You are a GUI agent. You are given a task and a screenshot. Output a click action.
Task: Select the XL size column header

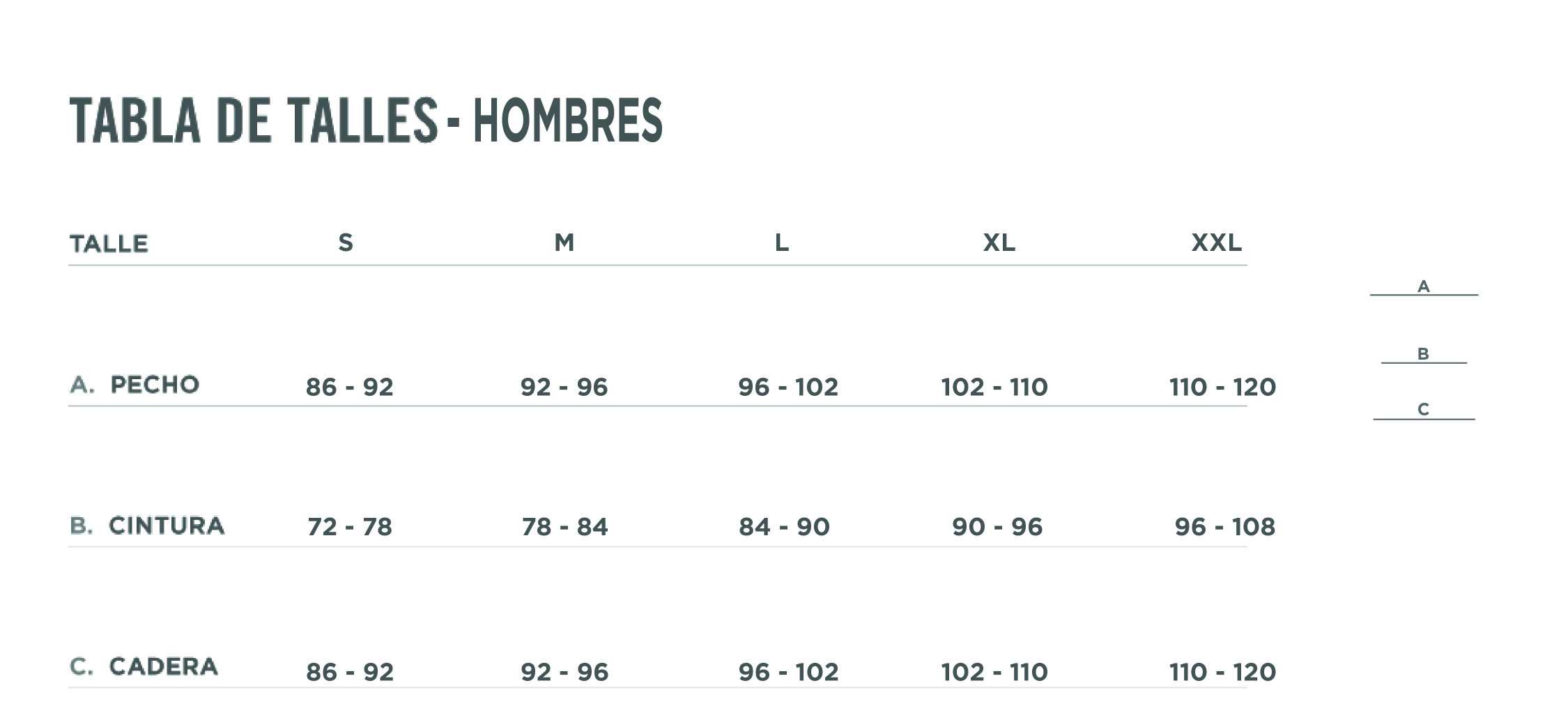tap(999, 243)
